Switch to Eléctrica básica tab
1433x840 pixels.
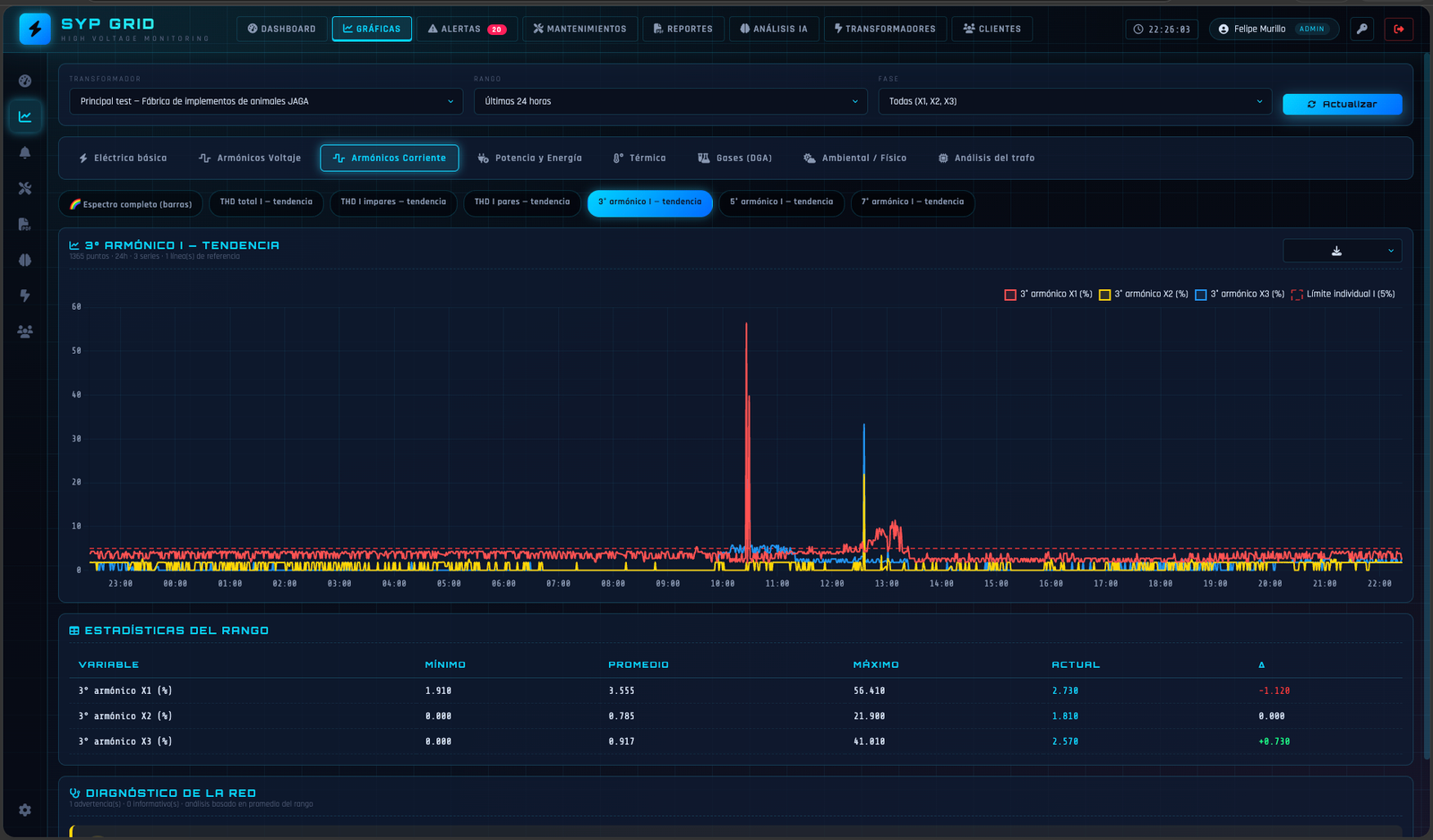(123, 158)
